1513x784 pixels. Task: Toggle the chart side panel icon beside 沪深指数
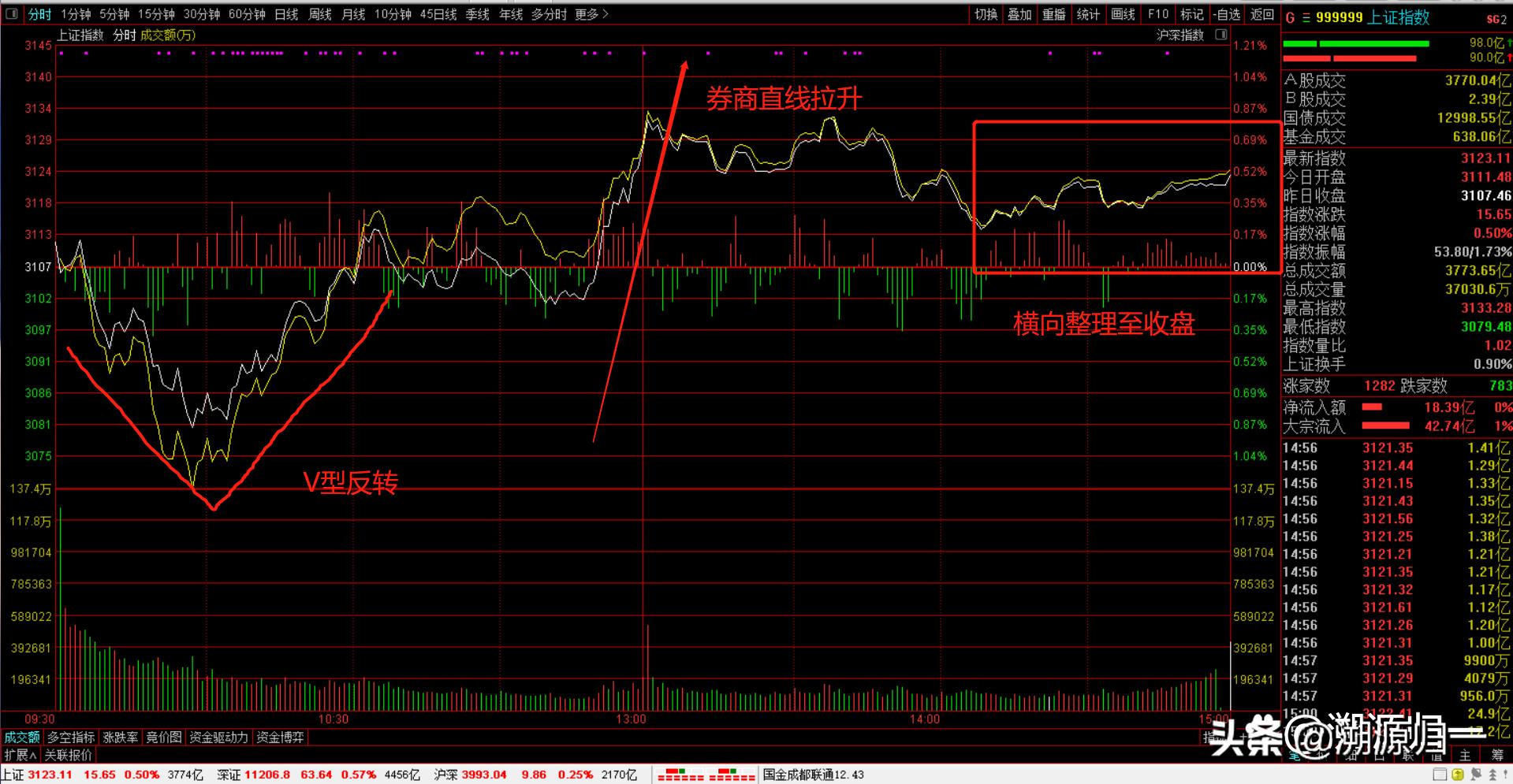point(1221,35)
